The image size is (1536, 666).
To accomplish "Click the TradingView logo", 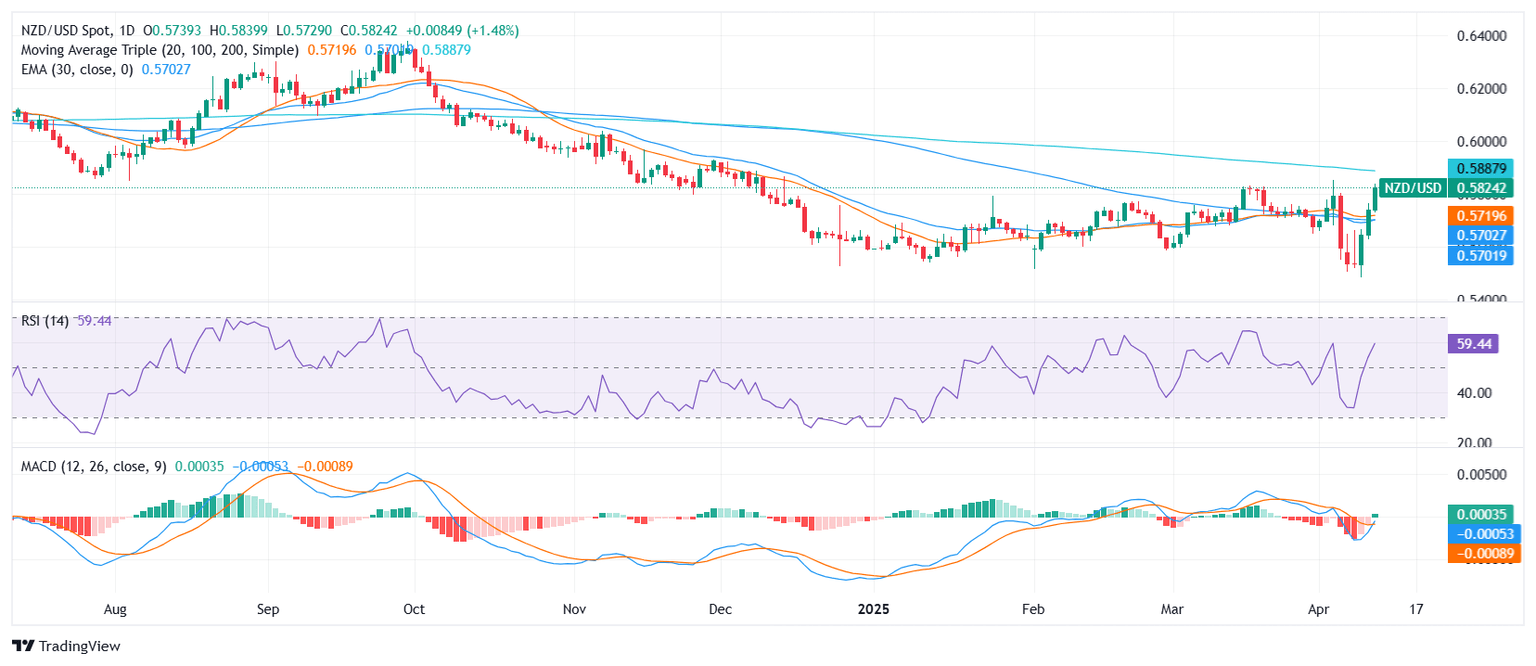I will point(66,646).
